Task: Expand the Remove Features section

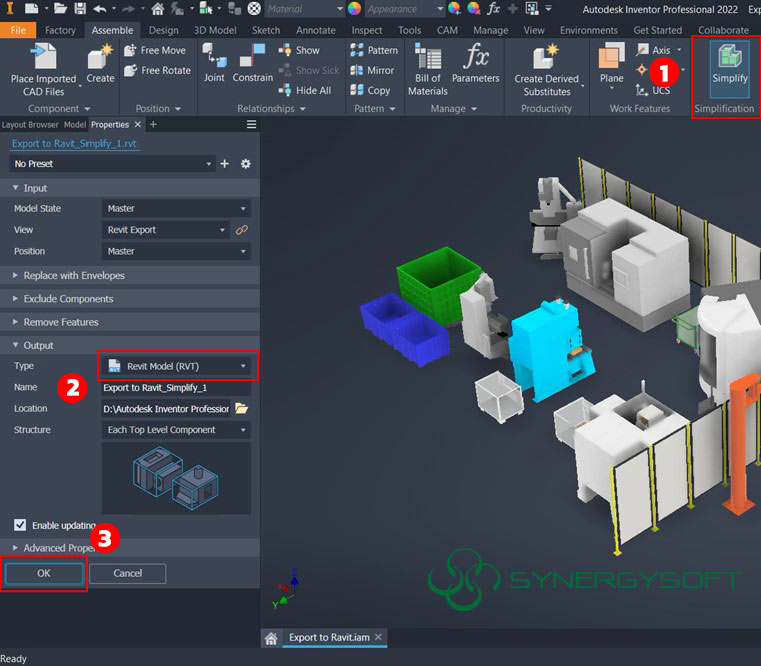Action: tap(130, 322)
